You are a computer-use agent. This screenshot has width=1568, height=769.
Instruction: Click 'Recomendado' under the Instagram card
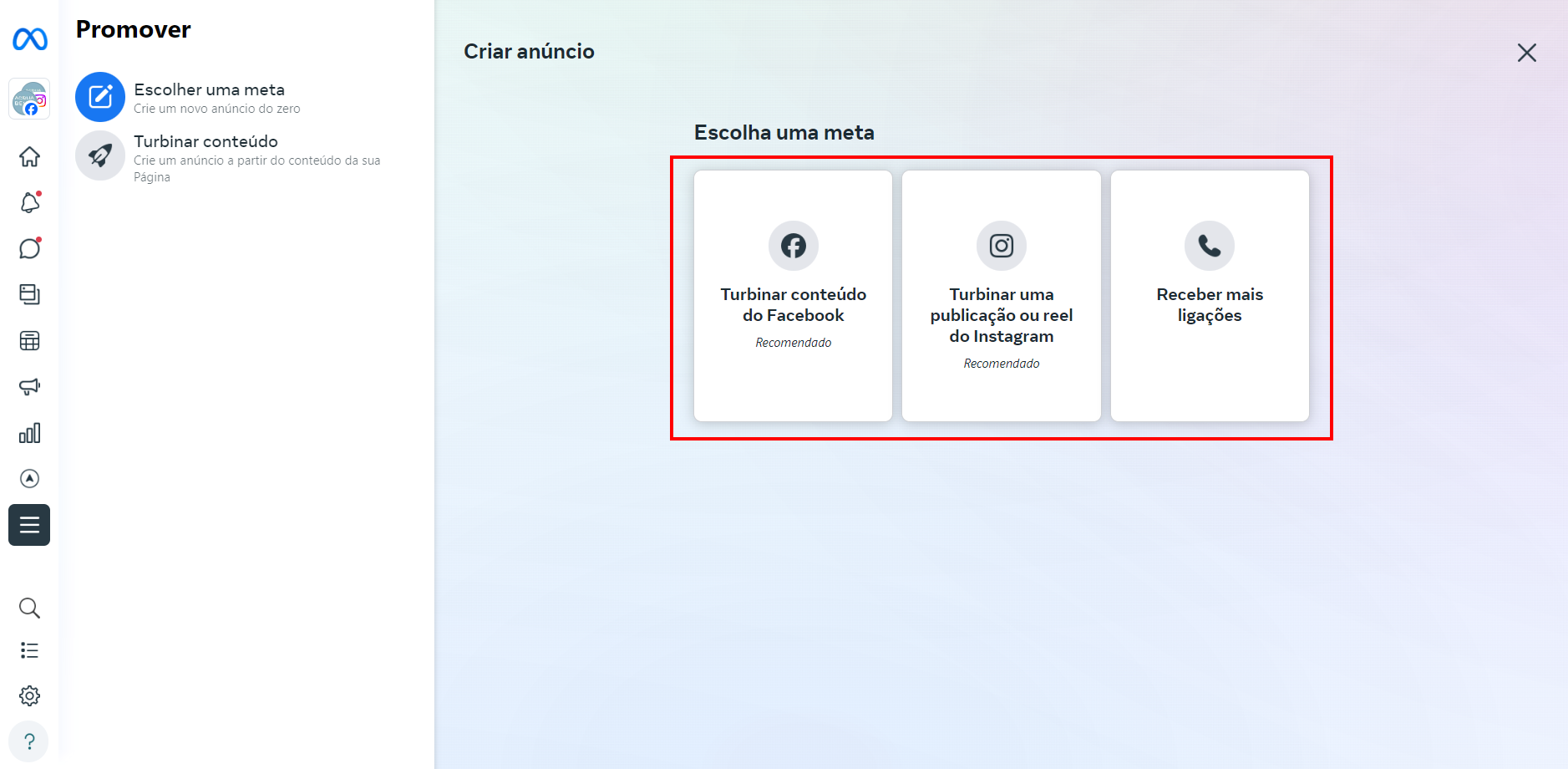[x=1002, y=364]
